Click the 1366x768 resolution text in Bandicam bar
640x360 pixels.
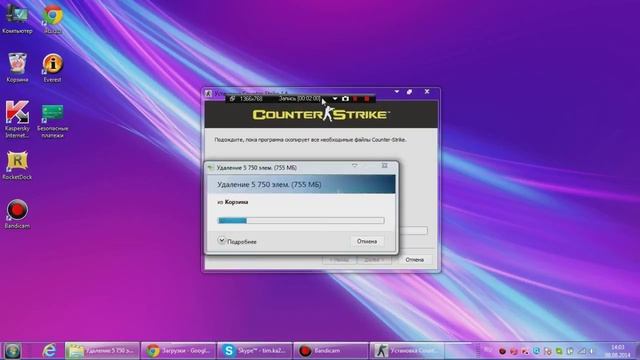[x=251, y=99]
